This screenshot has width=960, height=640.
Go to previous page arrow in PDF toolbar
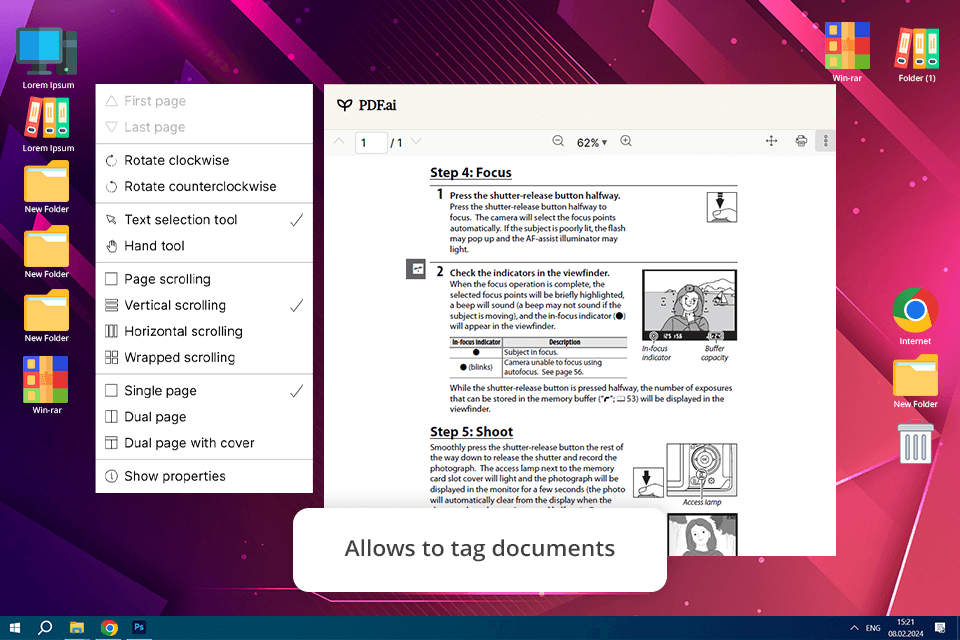pyautogui.click(x=339, y=141)
